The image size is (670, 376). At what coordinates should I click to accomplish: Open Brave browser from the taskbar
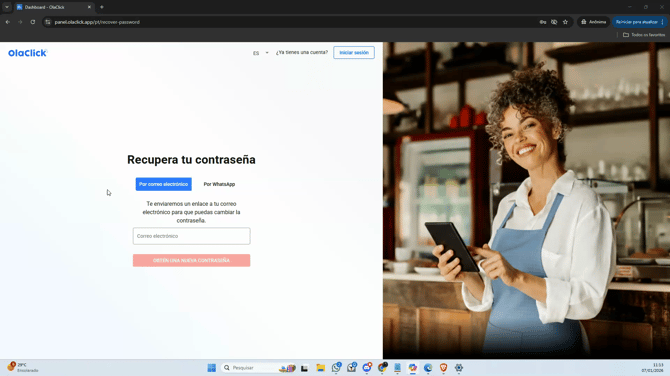[x=443, y=367]
